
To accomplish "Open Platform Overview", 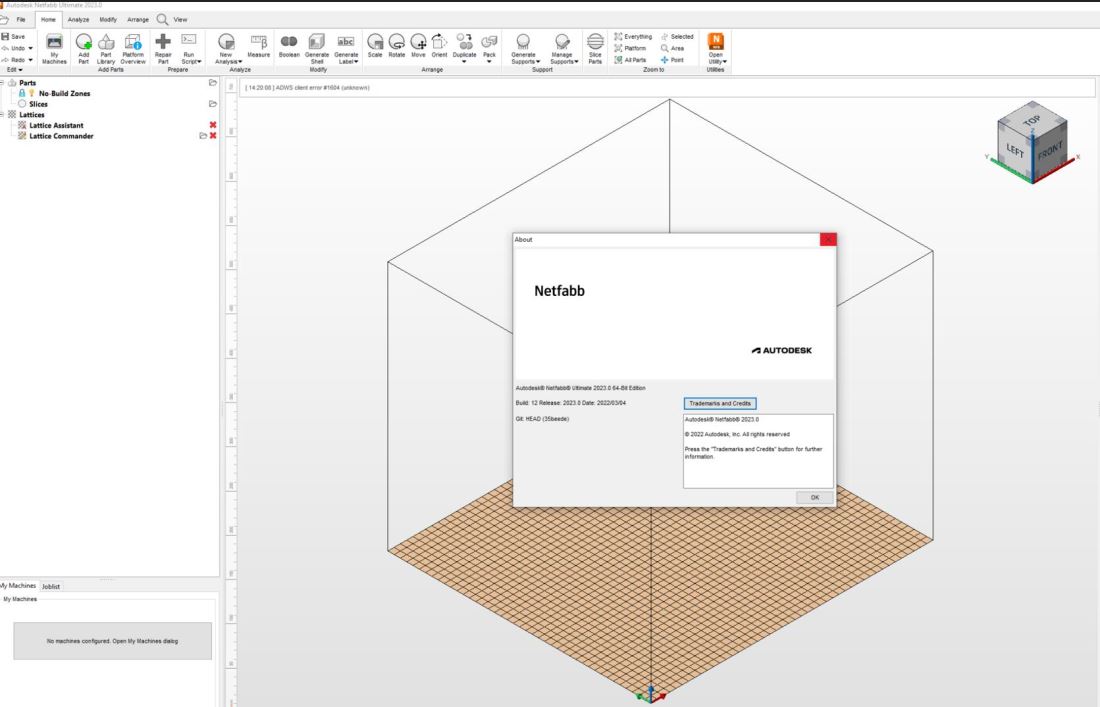I will tap(133, 48).
